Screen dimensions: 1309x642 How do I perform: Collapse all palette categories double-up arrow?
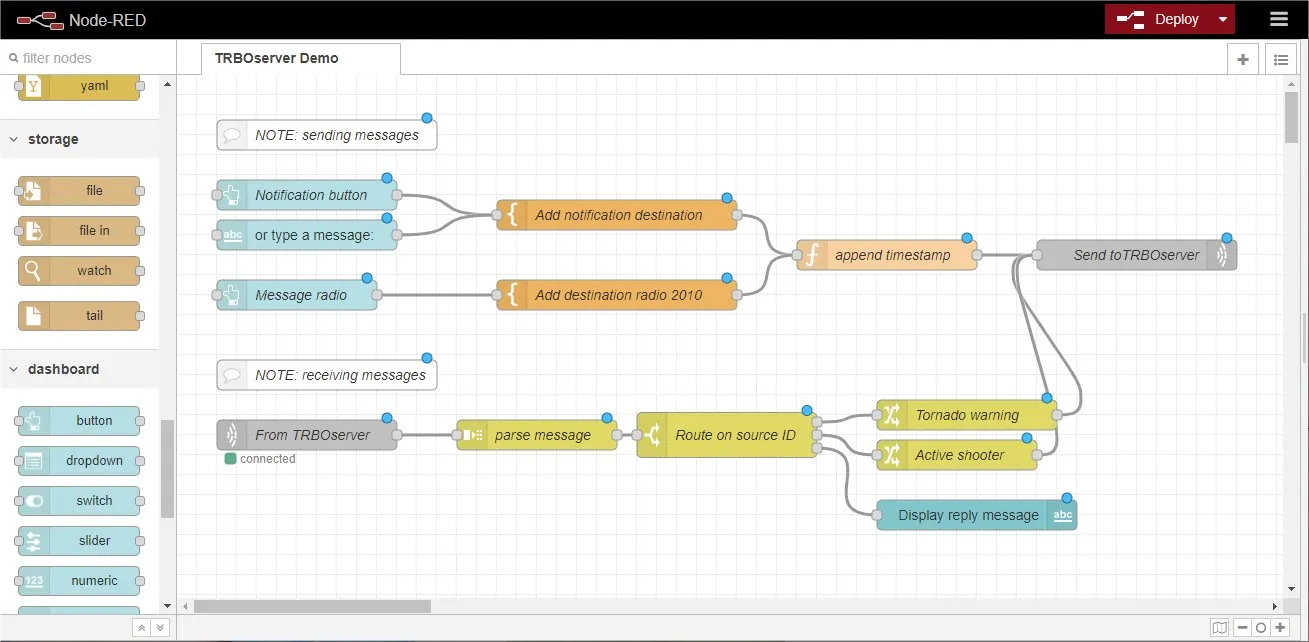point(142,628)
